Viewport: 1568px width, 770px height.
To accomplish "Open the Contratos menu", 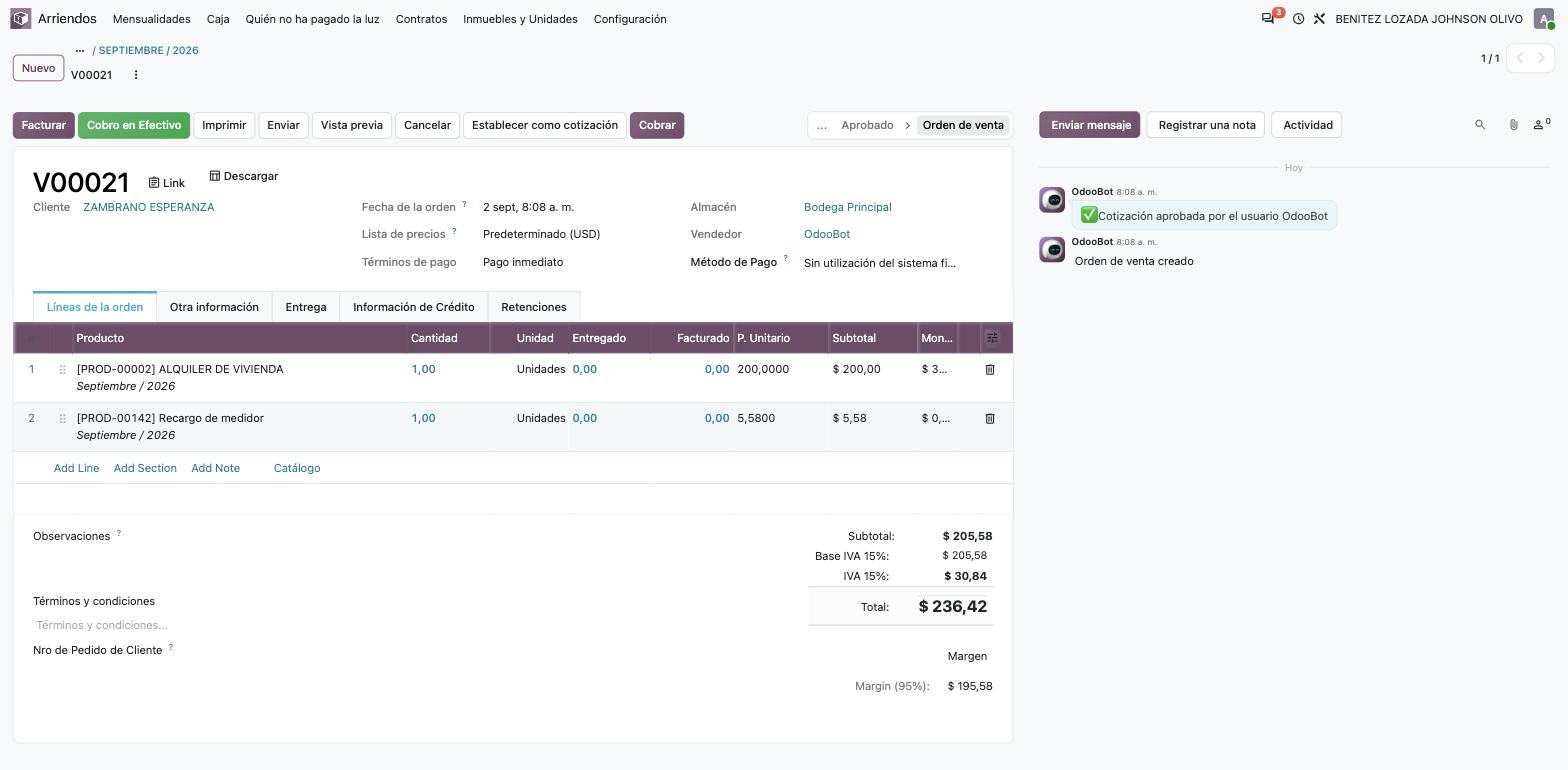I will [421, 19].
